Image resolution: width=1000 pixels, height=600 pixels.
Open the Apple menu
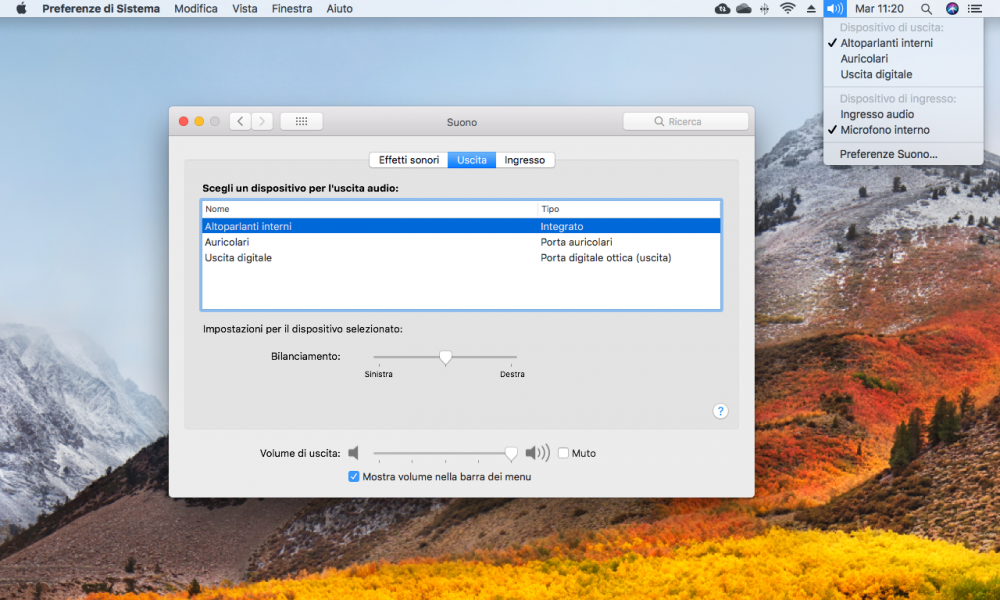click(21, 8)
